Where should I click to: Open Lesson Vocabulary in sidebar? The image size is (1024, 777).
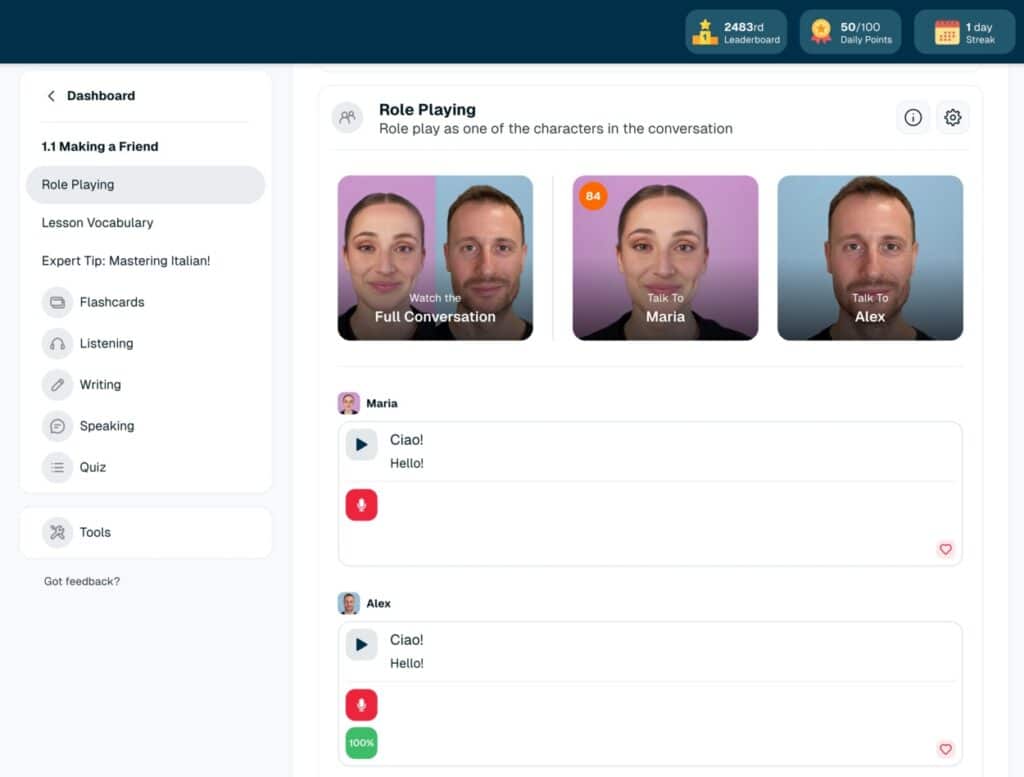97,223
